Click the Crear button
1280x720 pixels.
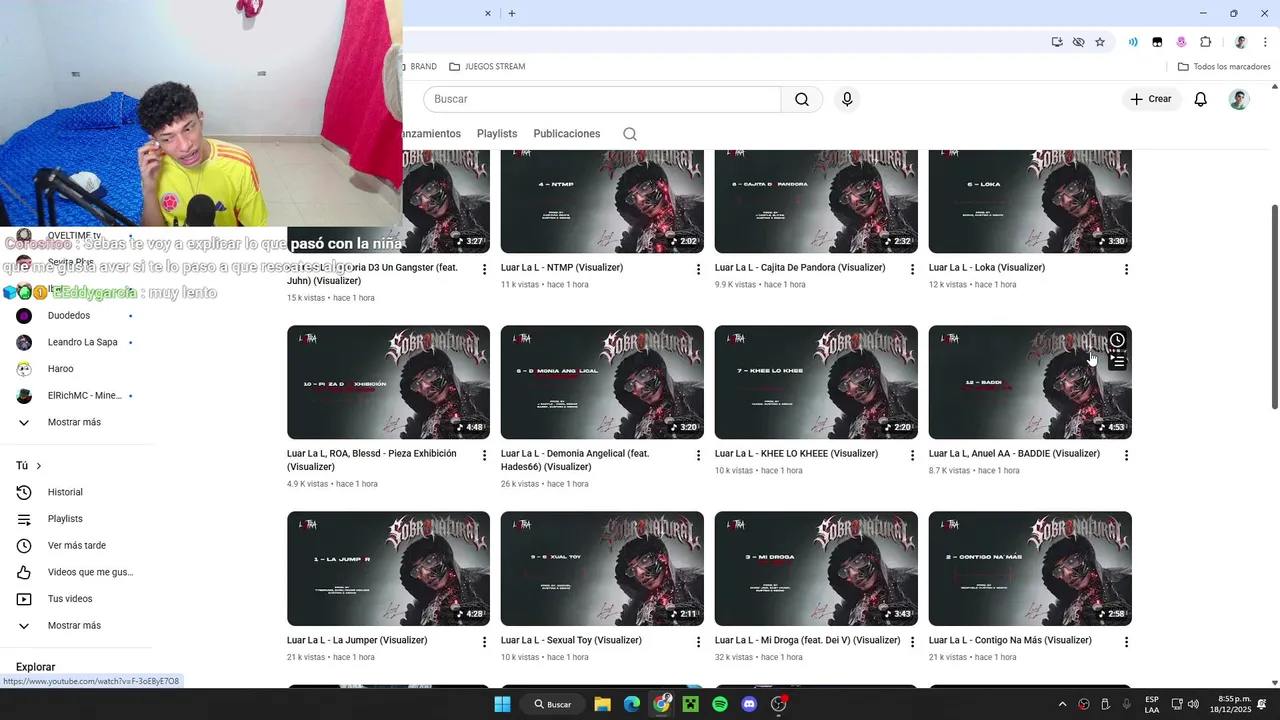click(x=1151, y=99)
